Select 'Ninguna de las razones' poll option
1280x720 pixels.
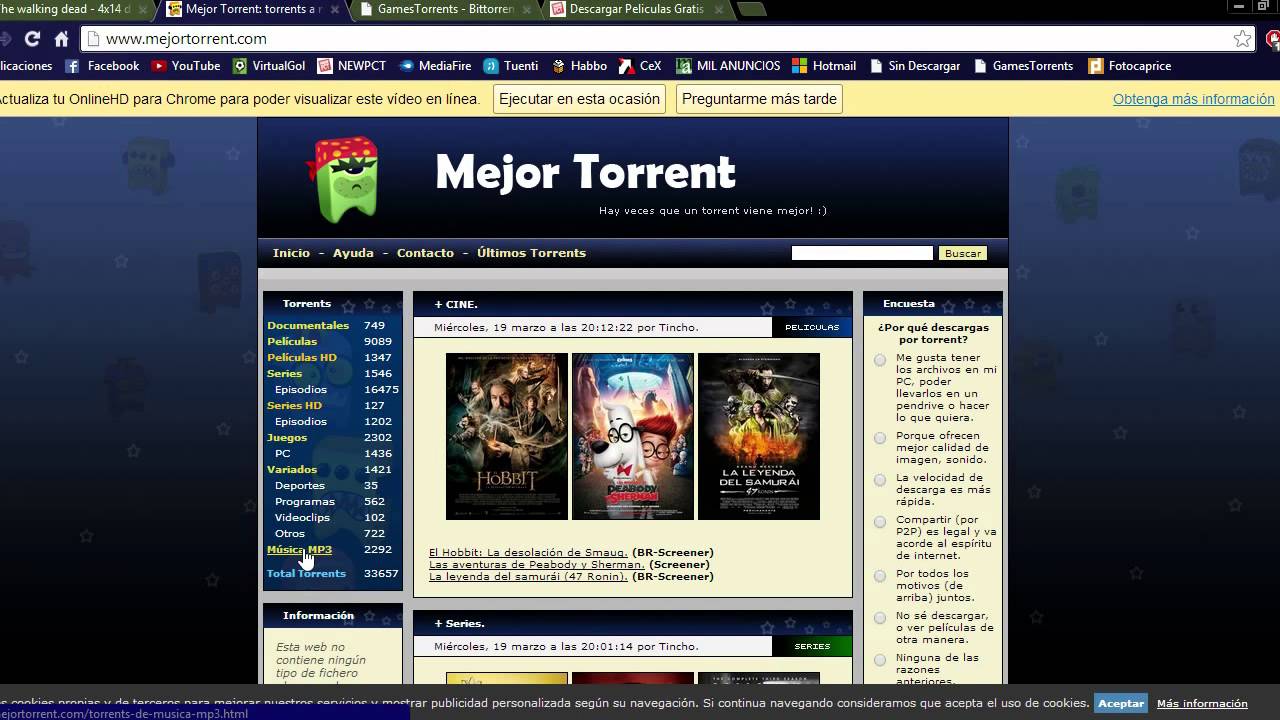[x=880, y=660]
